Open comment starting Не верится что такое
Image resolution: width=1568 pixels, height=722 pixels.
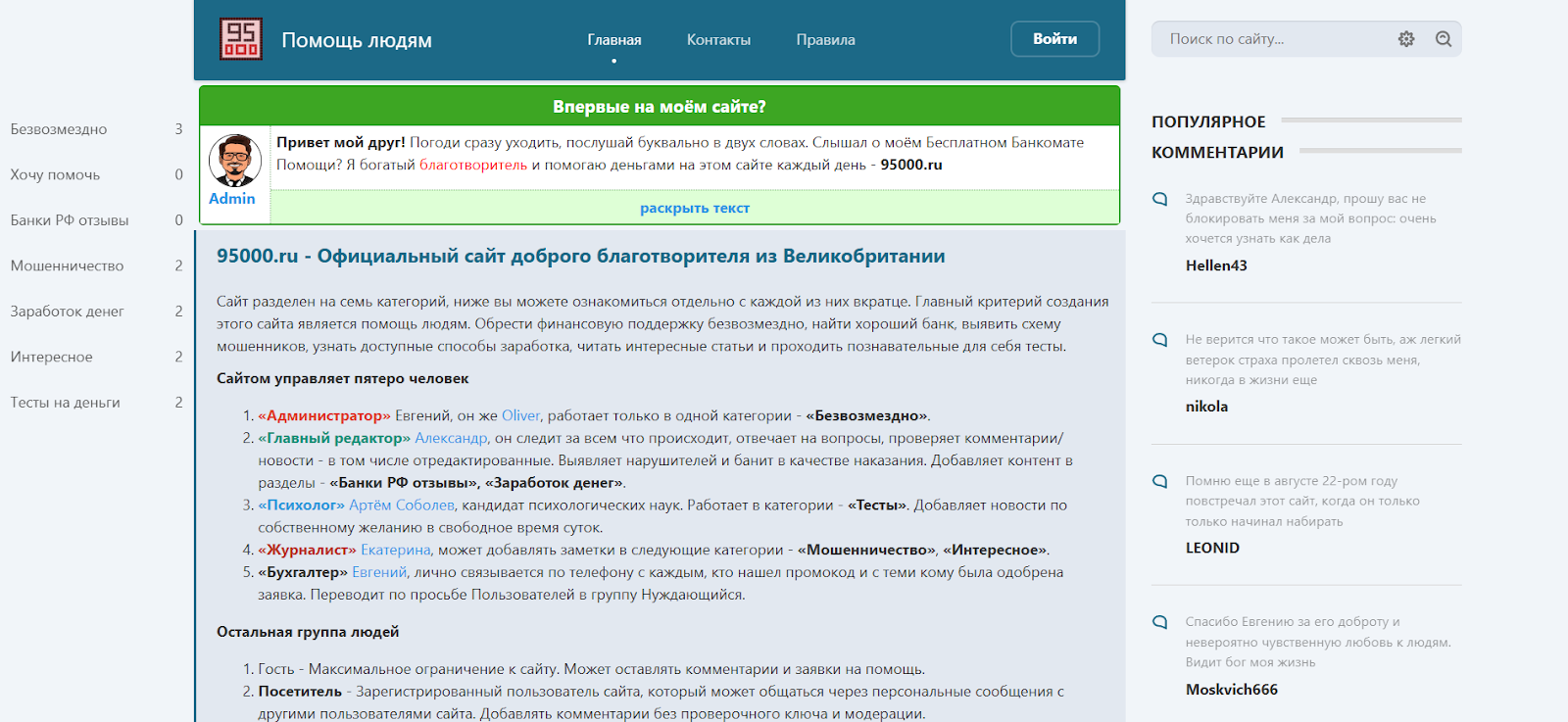tap(1323, 360)
